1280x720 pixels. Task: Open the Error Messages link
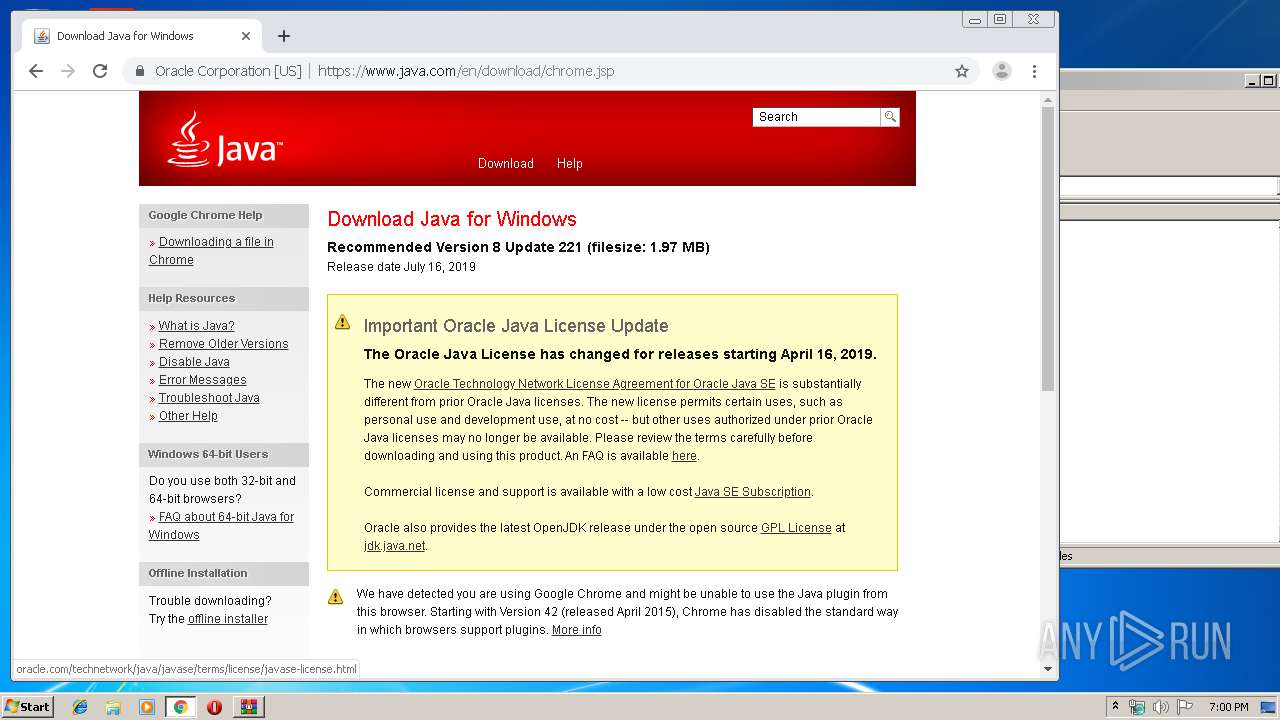point(202,380)
